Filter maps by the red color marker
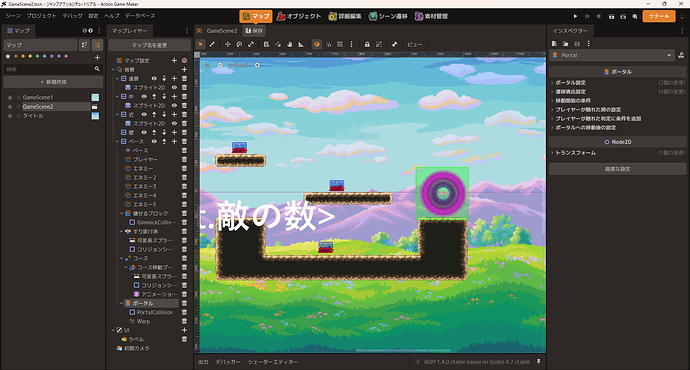Viewport: 690px width, 370px height. click(x=16, y=56)
